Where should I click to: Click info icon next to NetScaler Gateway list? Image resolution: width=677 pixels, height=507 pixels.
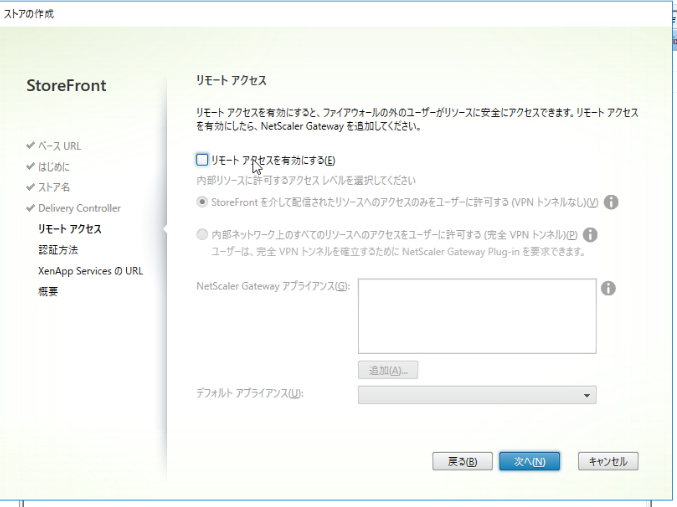608,288
